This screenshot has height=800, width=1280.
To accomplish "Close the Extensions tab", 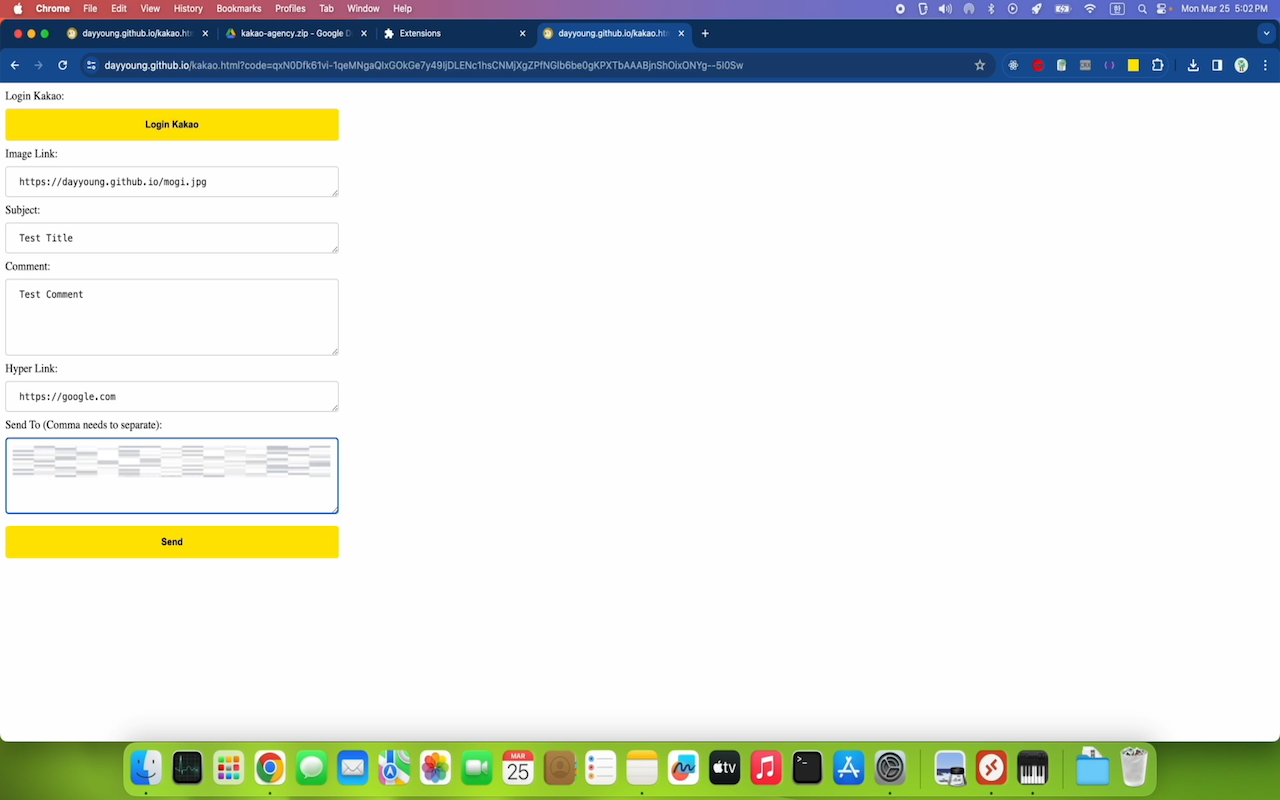I will coord(522,33).
